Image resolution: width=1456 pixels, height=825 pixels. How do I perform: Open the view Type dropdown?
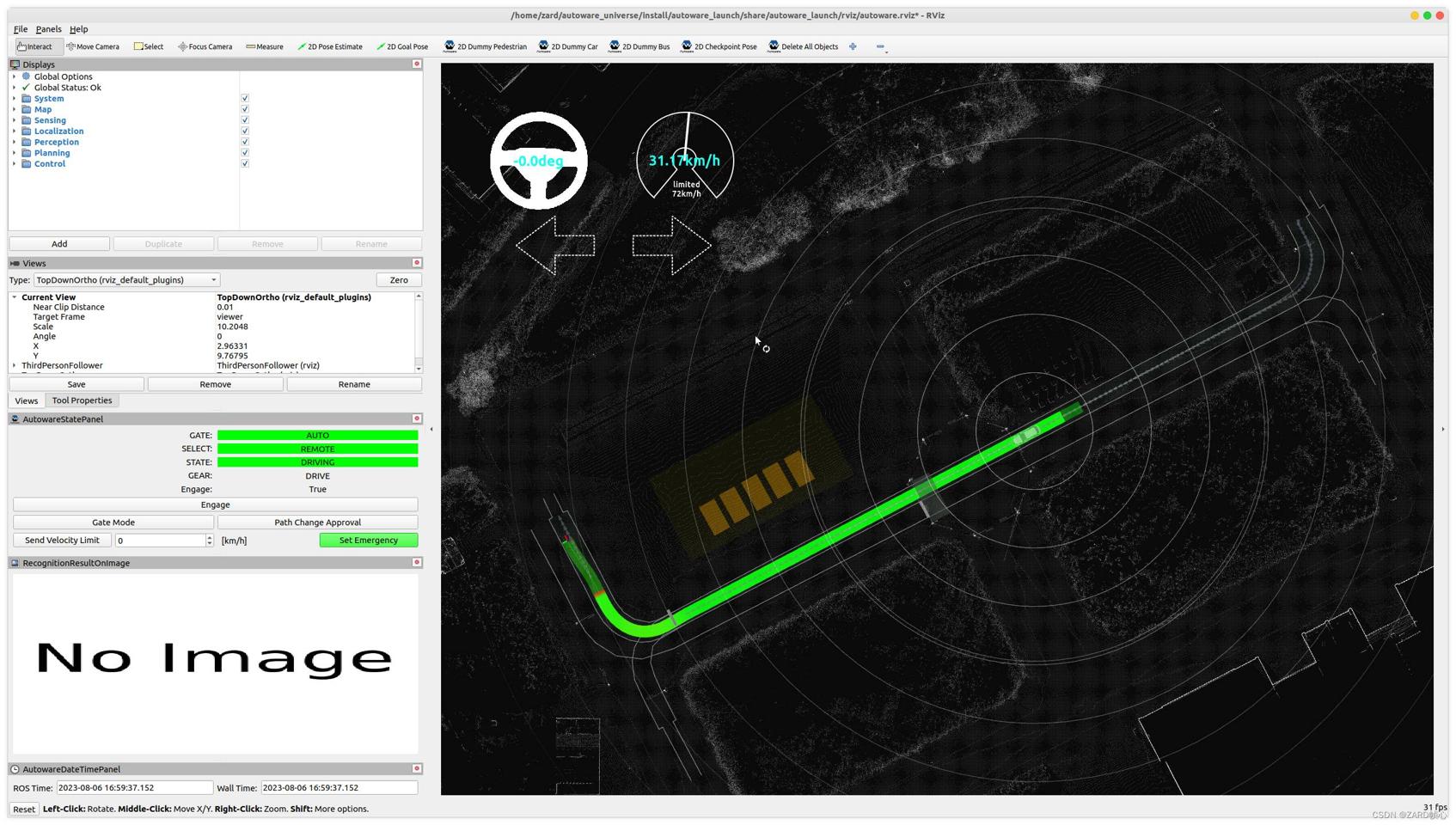[126, 280]
